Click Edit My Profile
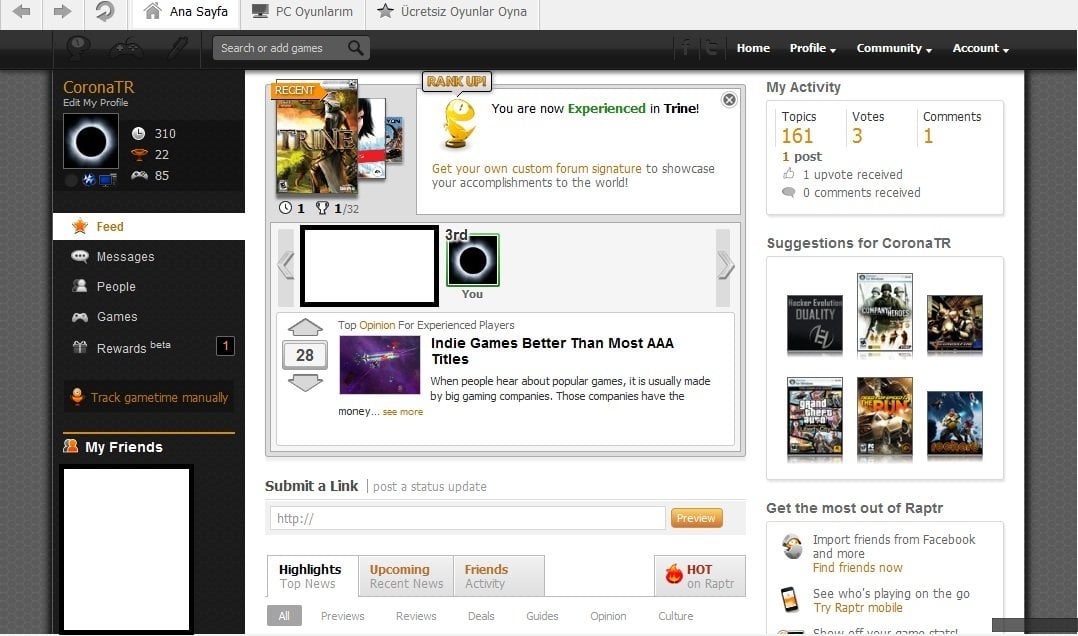The image size is (1078, 636). (x=96, y=102)
